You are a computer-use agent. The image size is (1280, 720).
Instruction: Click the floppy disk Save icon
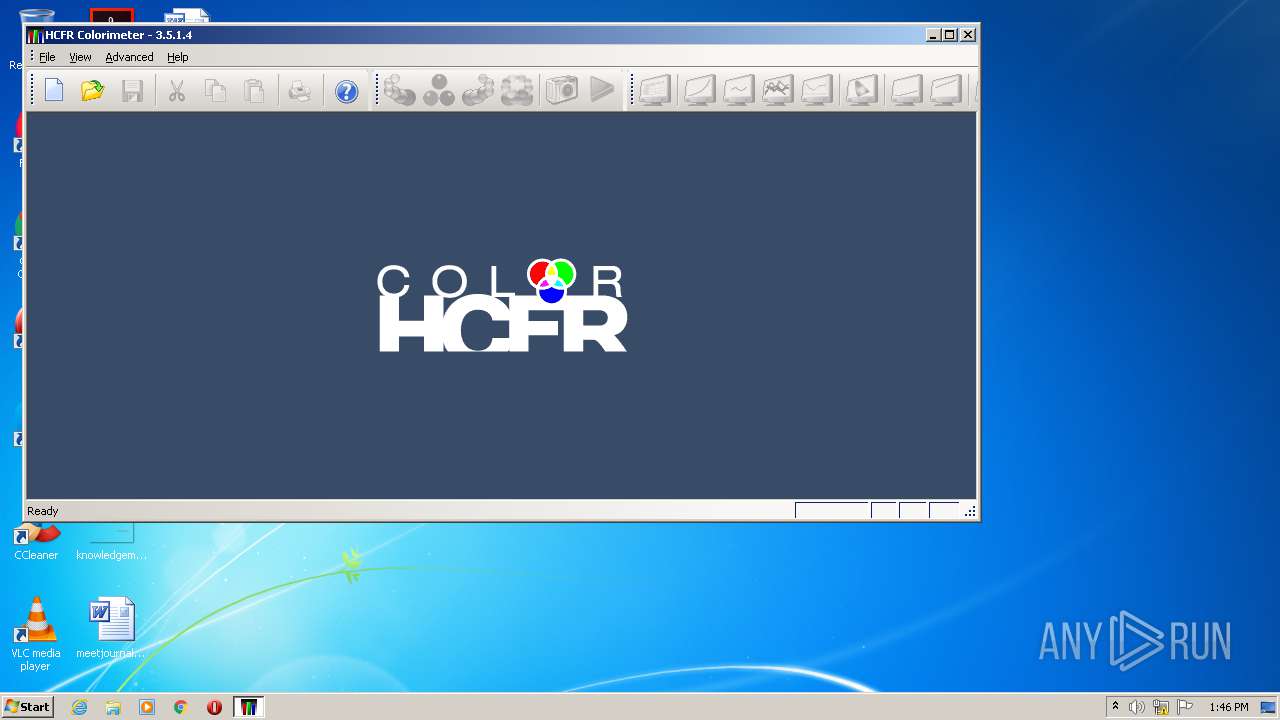pyautogui.click(x=132, y=91)
